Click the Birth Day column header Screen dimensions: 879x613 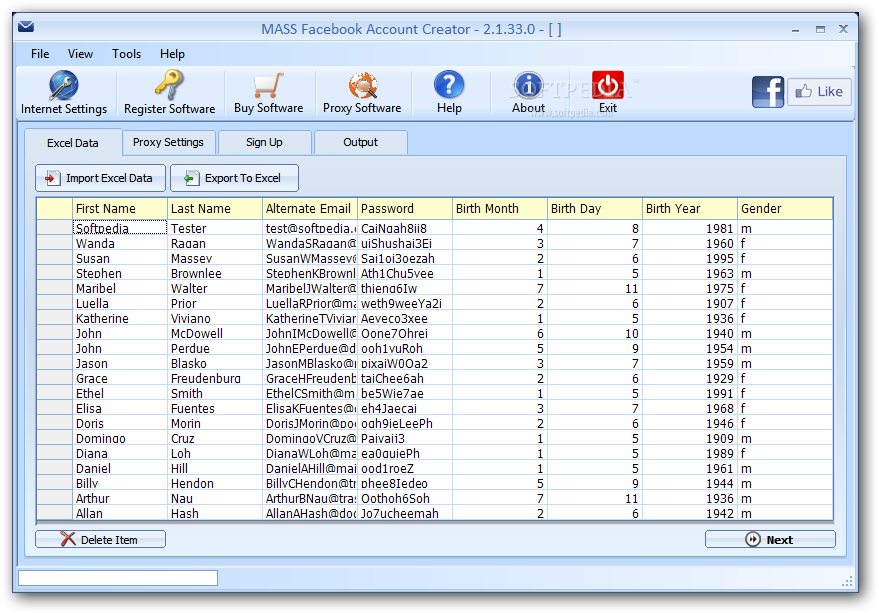pyautogui.click(x=595, y=209)
